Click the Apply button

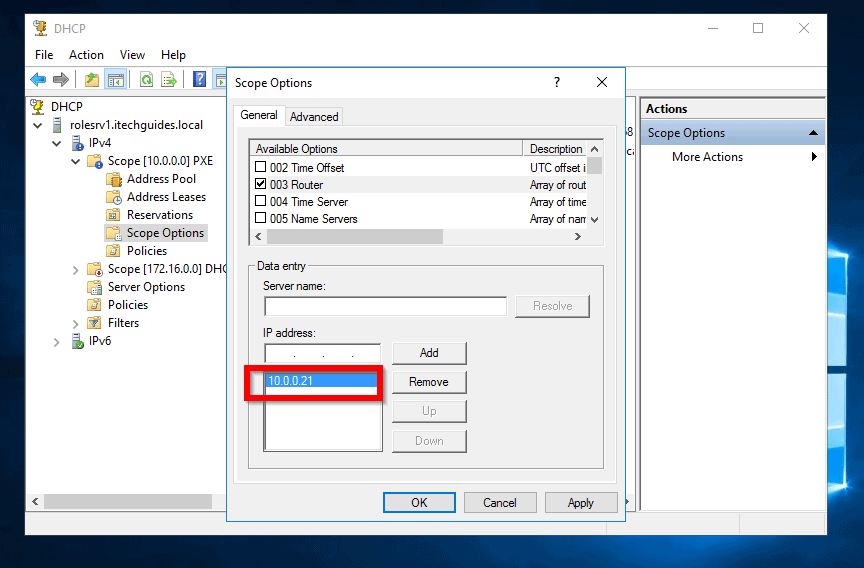pos(581,502)
